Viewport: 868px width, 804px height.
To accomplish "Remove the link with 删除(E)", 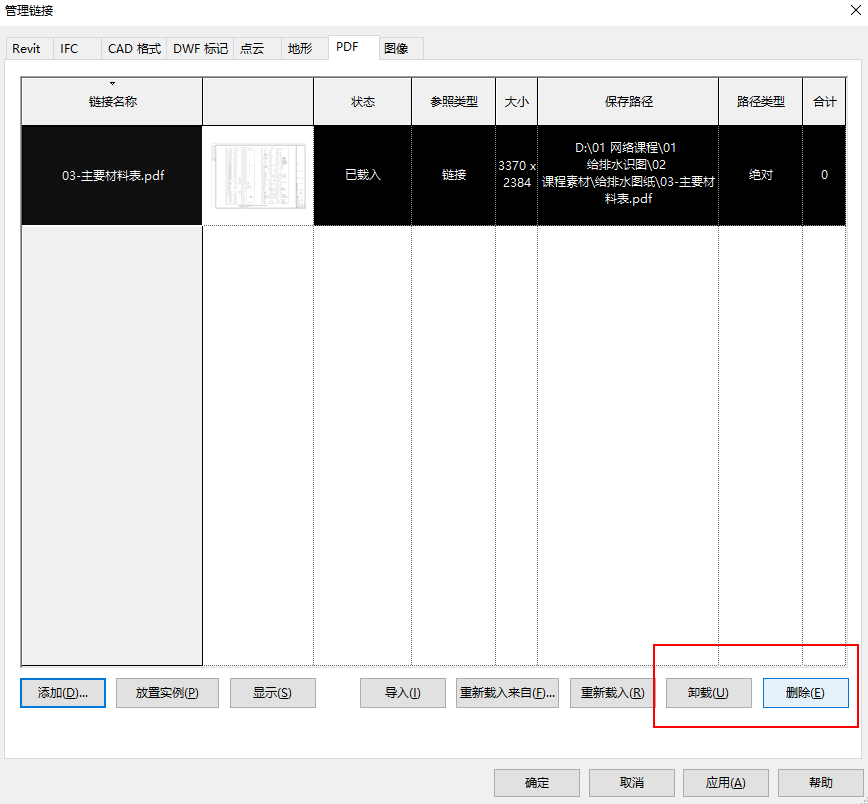I will pos(805,693).
